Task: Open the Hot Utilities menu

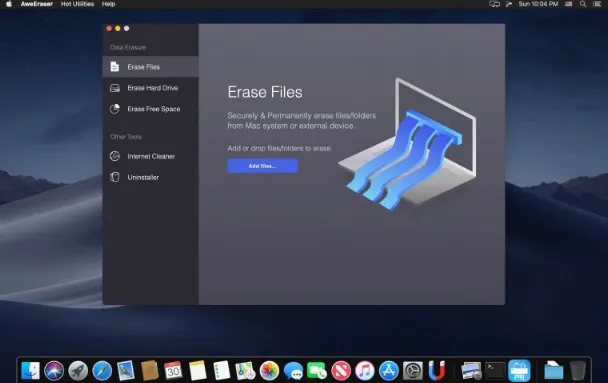Action: (x=78, y=4)
